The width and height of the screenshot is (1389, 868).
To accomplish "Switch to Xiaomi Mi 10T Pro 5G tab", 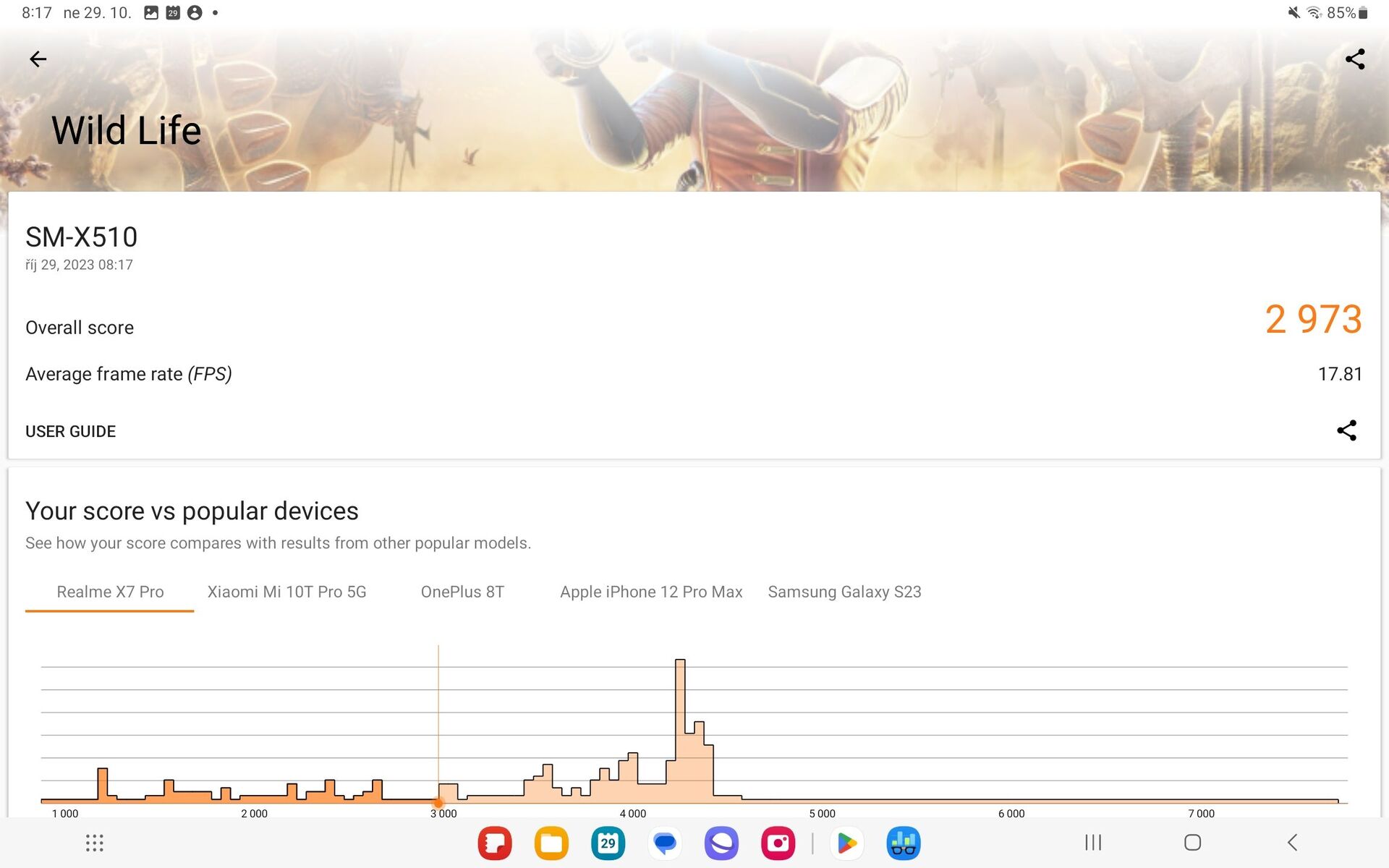I will point(286,592).
